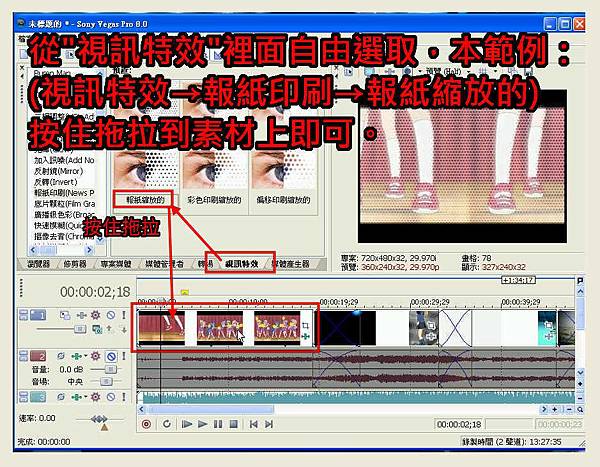Click make compositing parent arrow on track 1
This screenshot has height=467, width=600.
point(109,329)
